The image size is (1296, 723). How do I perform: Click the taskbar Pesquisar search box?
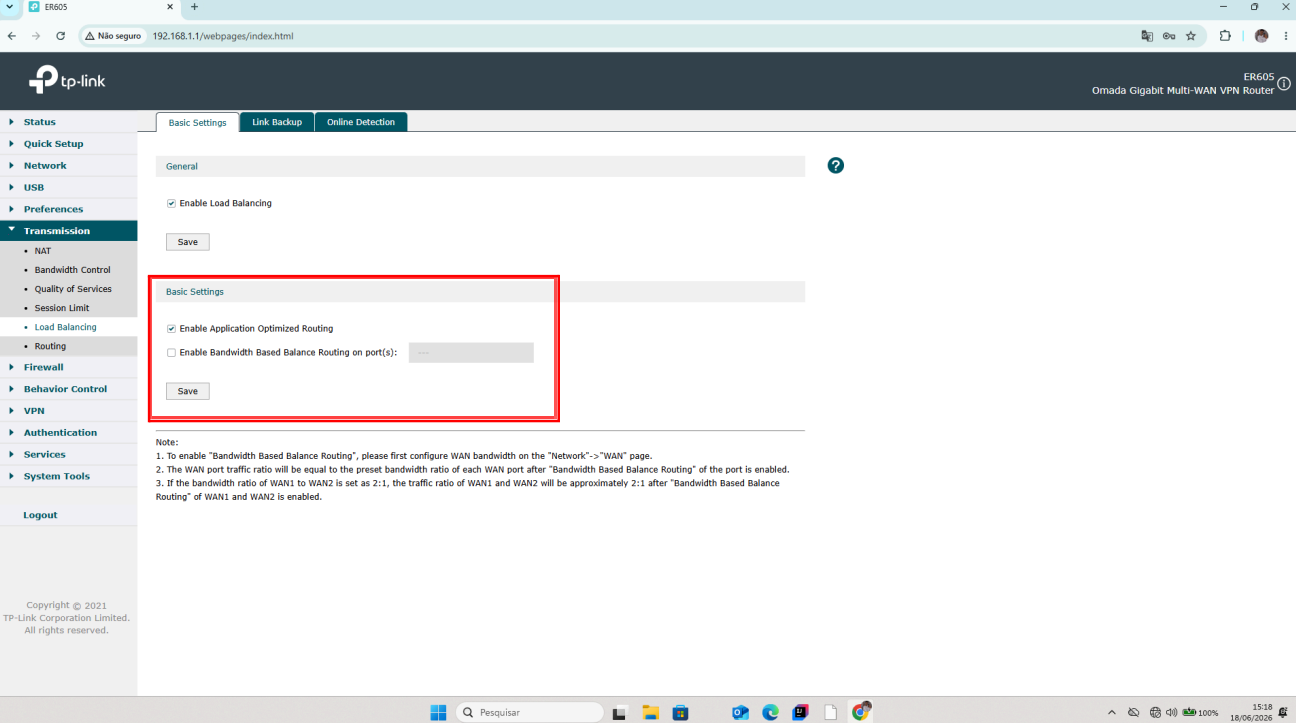(529, 712)
